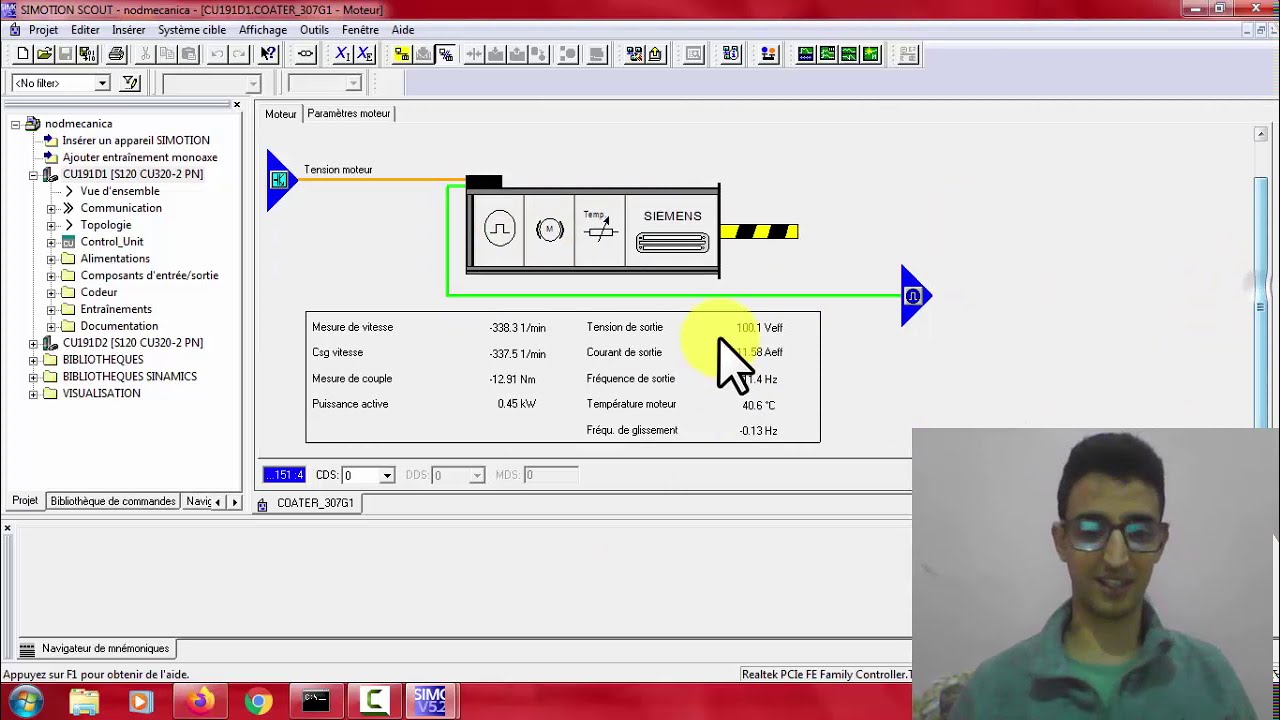
Task: Activate the context help pointer icon
Action: coord(268,54)
